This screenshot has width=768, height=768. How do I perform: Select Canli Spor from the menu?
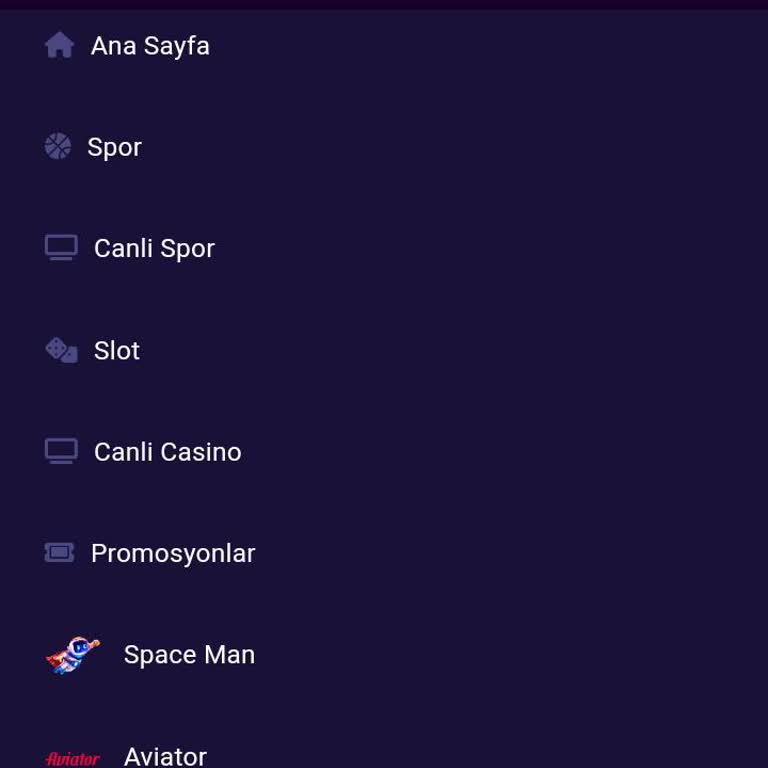pos(154,248)
